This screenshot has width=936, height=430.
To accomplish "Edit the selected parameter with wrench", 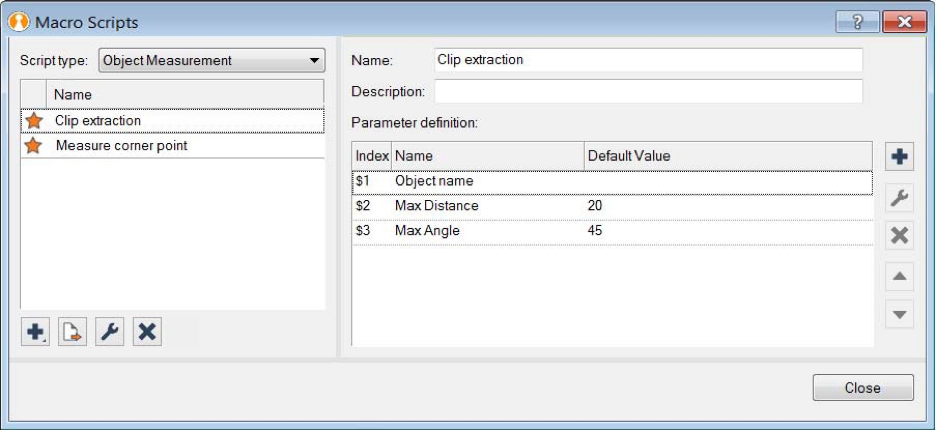I will click(899, 198).
